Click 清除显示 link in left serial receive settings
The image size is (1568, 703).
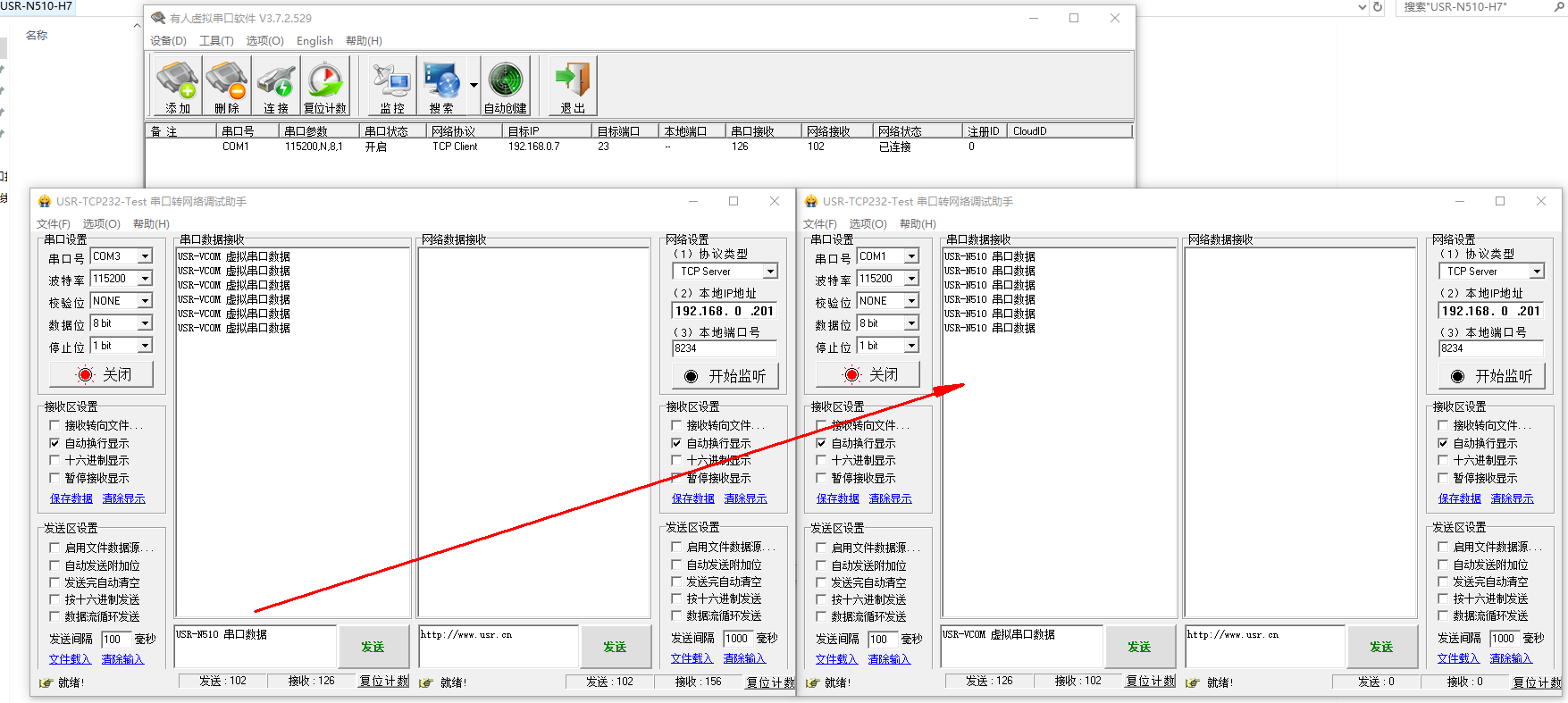tap(123, 498)
